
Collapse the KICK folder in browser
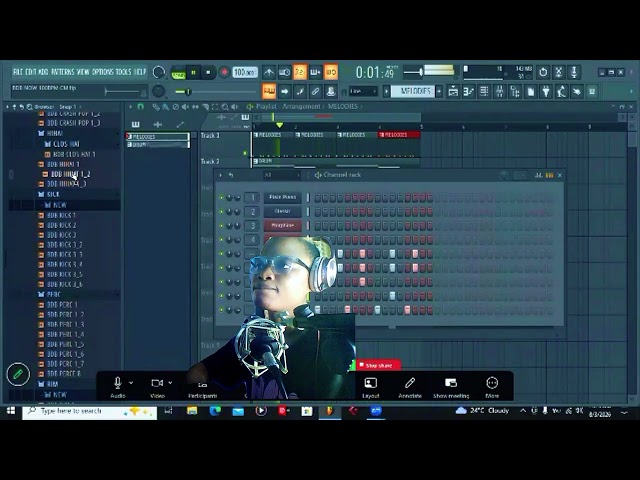(49, 194)
